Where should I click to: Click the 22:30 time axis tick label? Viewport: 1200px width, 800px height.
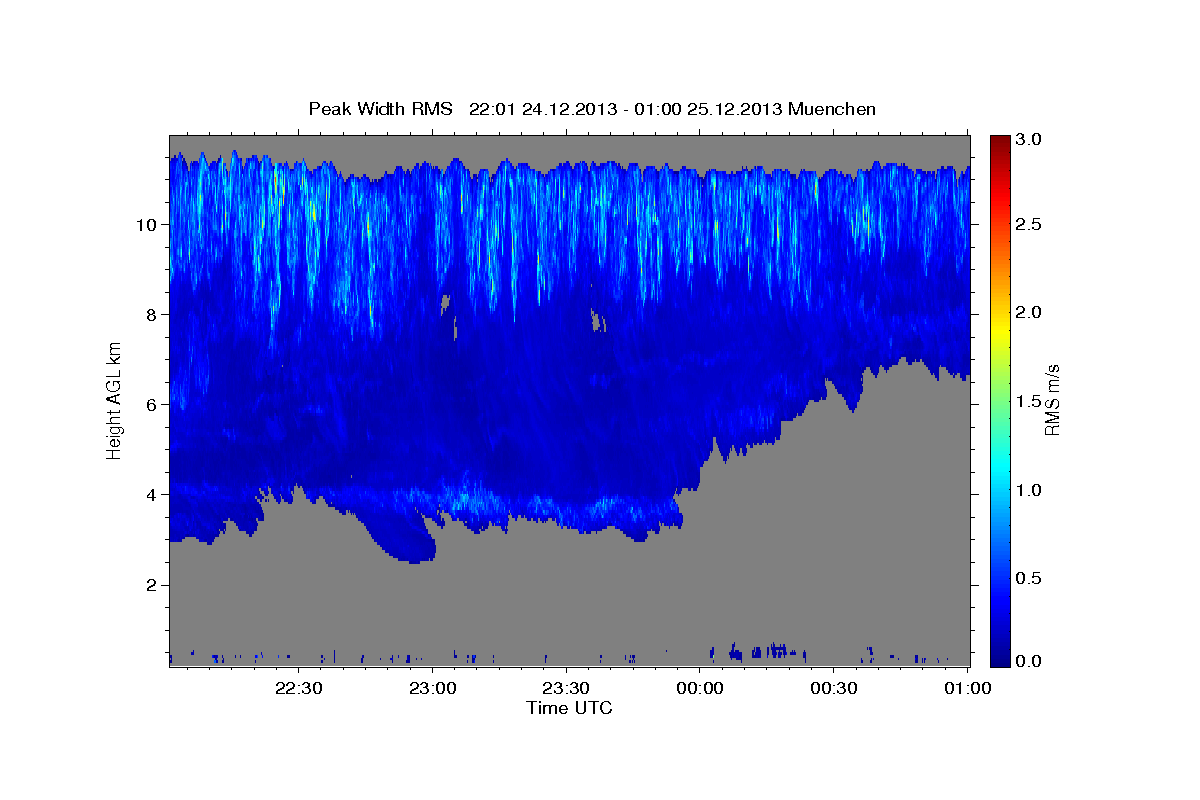coord(299,688)
